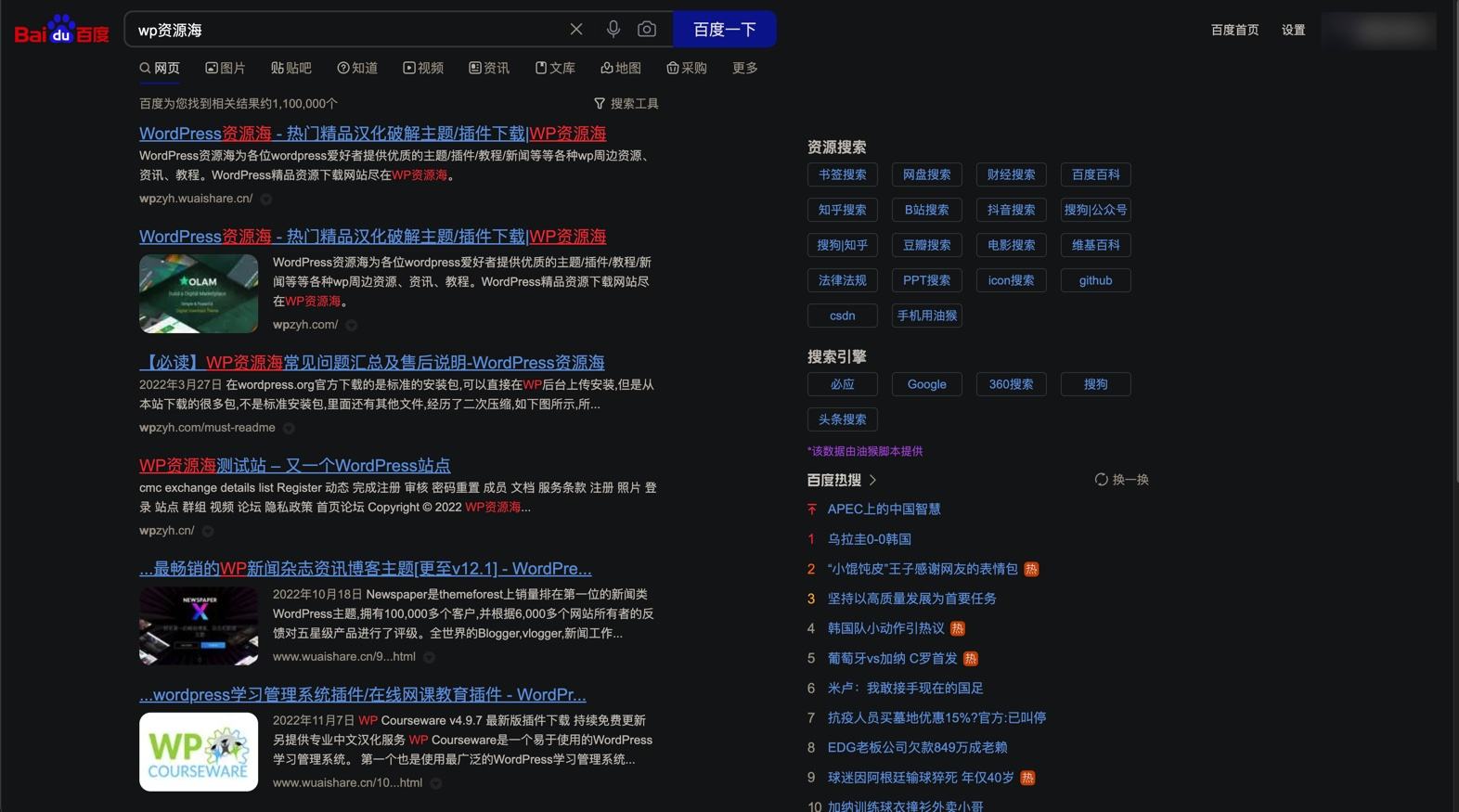Click the OLAM theme thumbnail

tap(199, 293)
